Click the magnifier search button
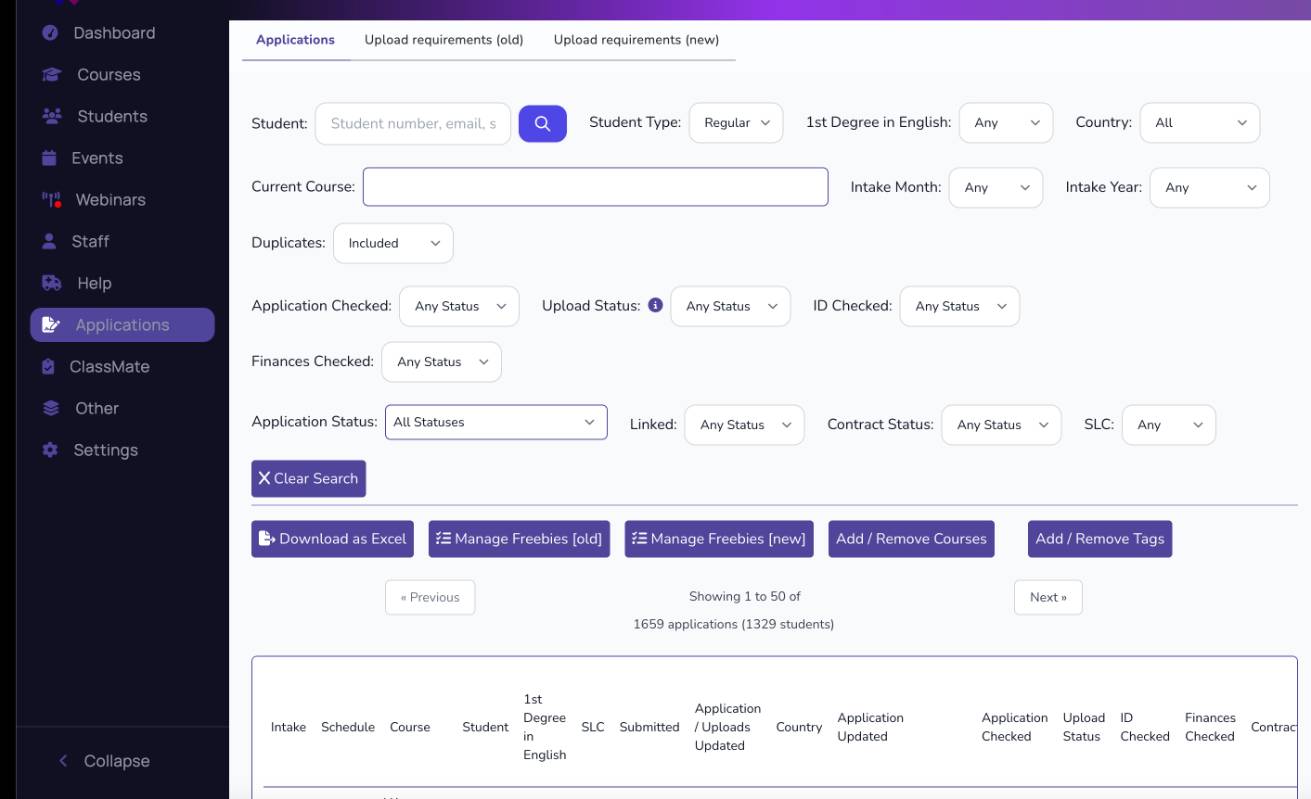1311x799 pixels. [x=543, y=124]
